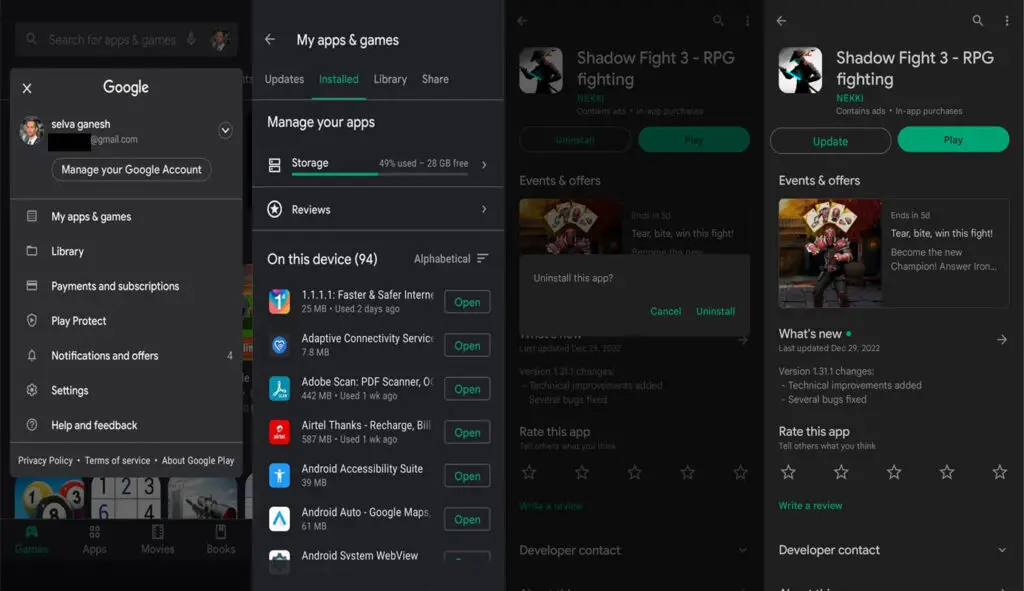This screenshot has width=1024, height=591.
Task: Open Library in the Google menu
Action: (127, 251)
